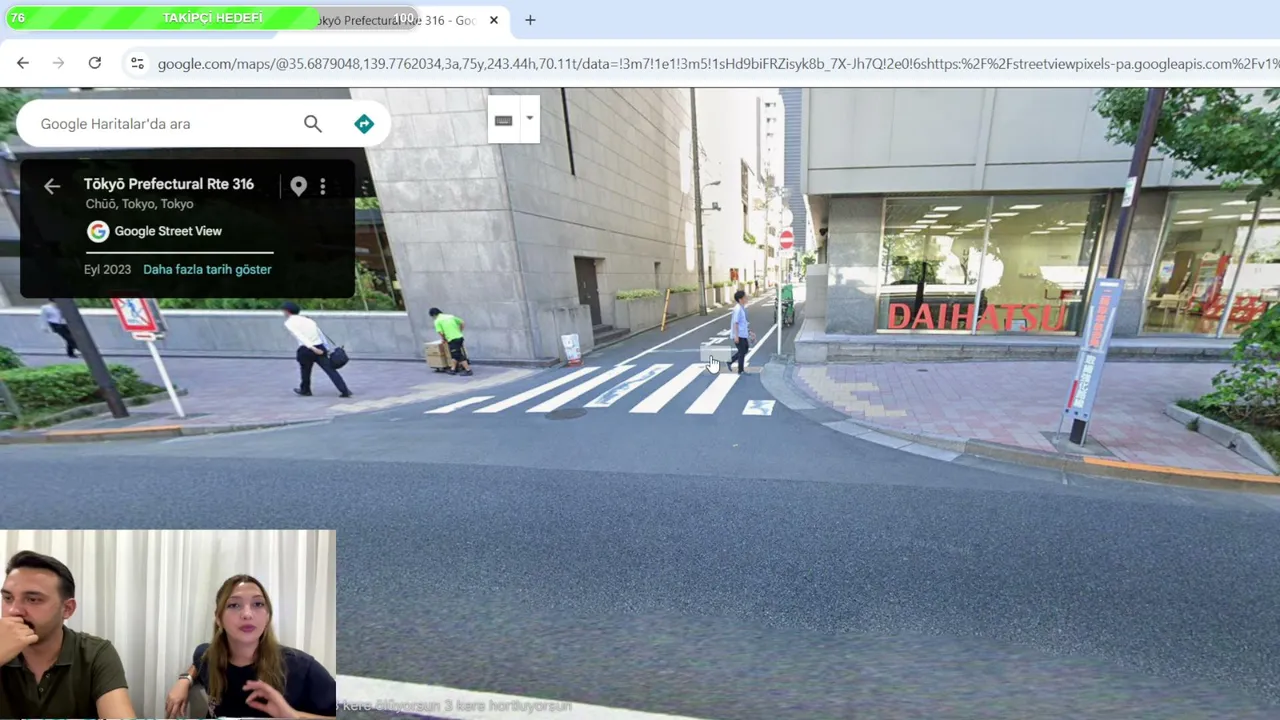
Task: Click the TAKİPÇİ HEDEFİ progress bar
Action: pyautogui.click(x=212, y=18)
